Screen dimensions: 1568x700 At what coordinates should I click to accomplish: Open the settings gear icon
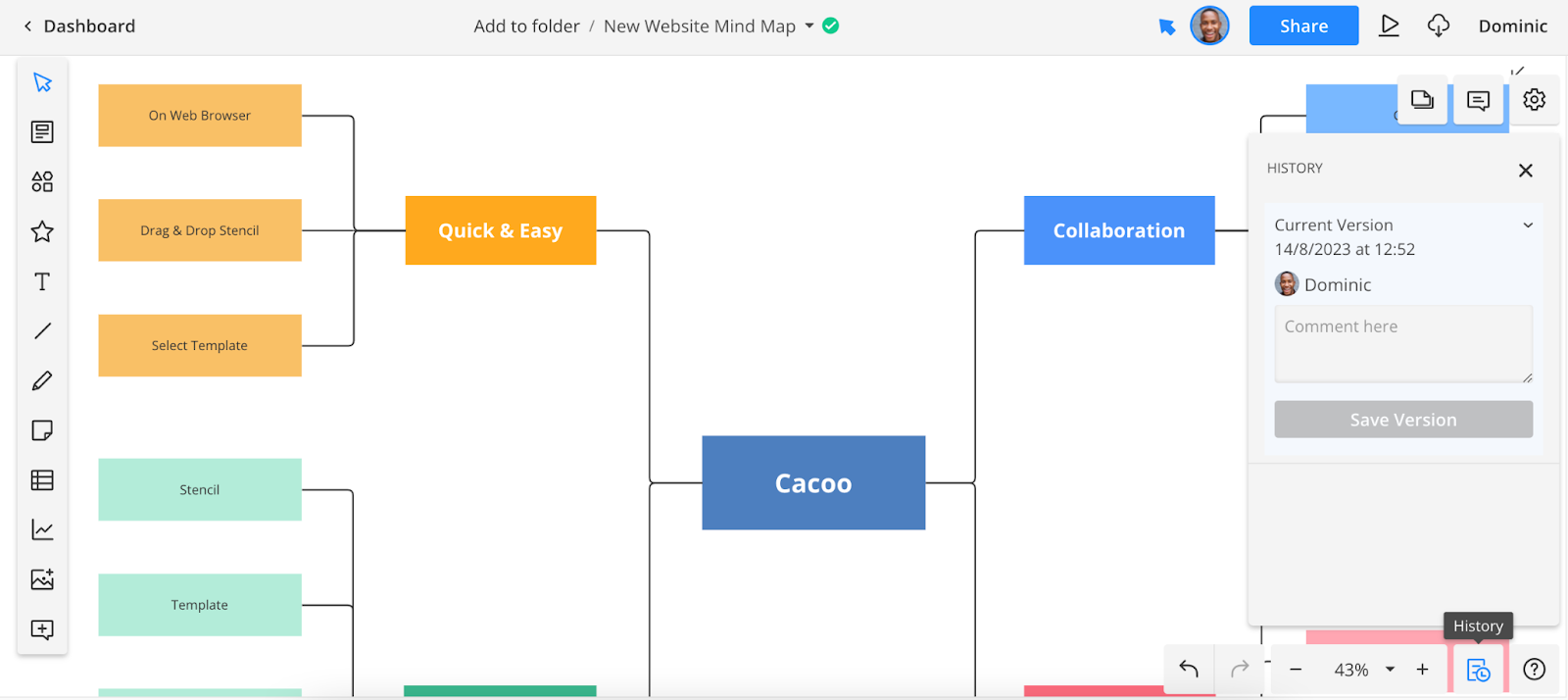1535,99
